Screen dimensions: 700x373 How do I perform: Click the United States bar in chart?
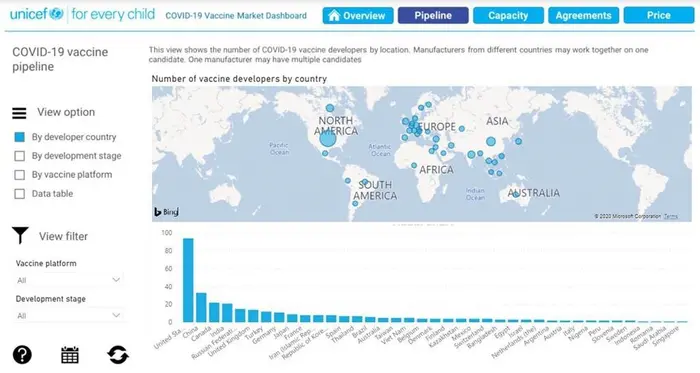(188, 280)
